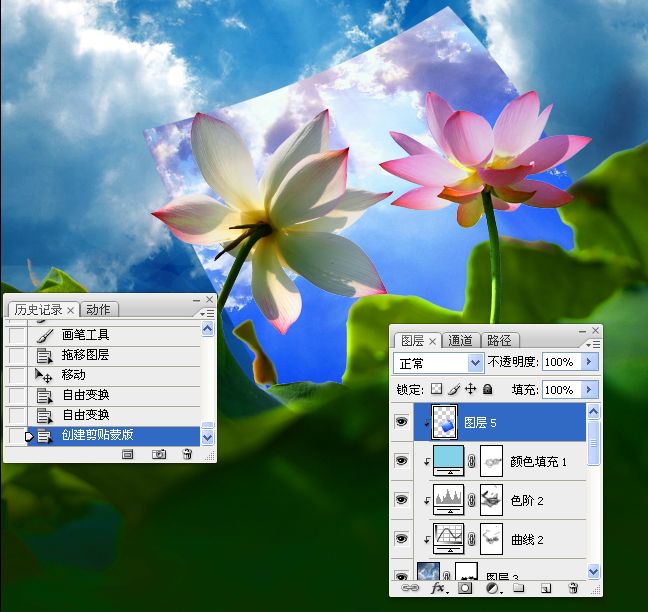
Task: Toggle visibility of 颜色填充 1 layer
Action: pos(402,461)
